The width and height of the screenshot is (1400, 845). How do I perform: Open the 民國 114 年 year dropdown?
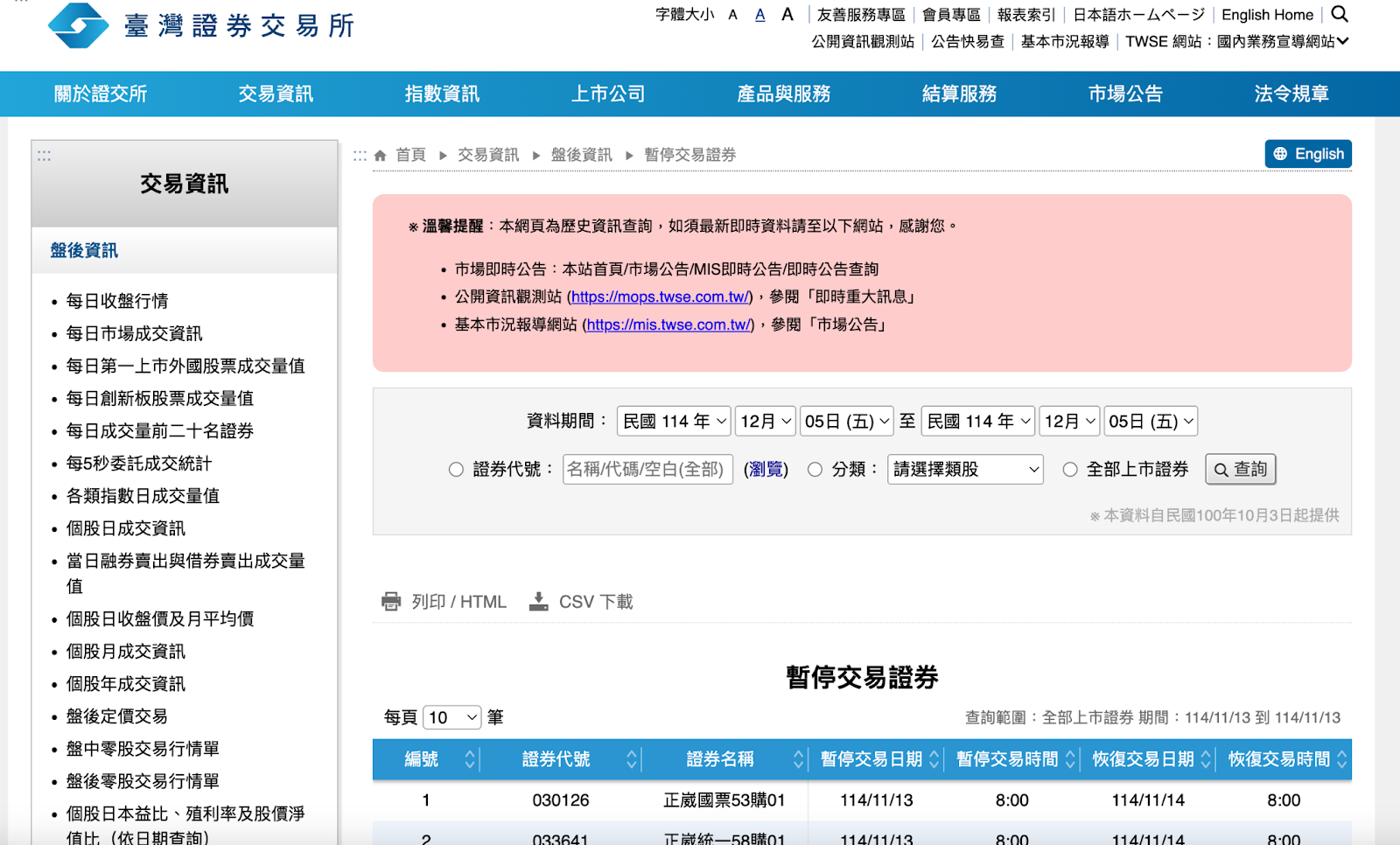pyautogui.click(x=673, y=421)
